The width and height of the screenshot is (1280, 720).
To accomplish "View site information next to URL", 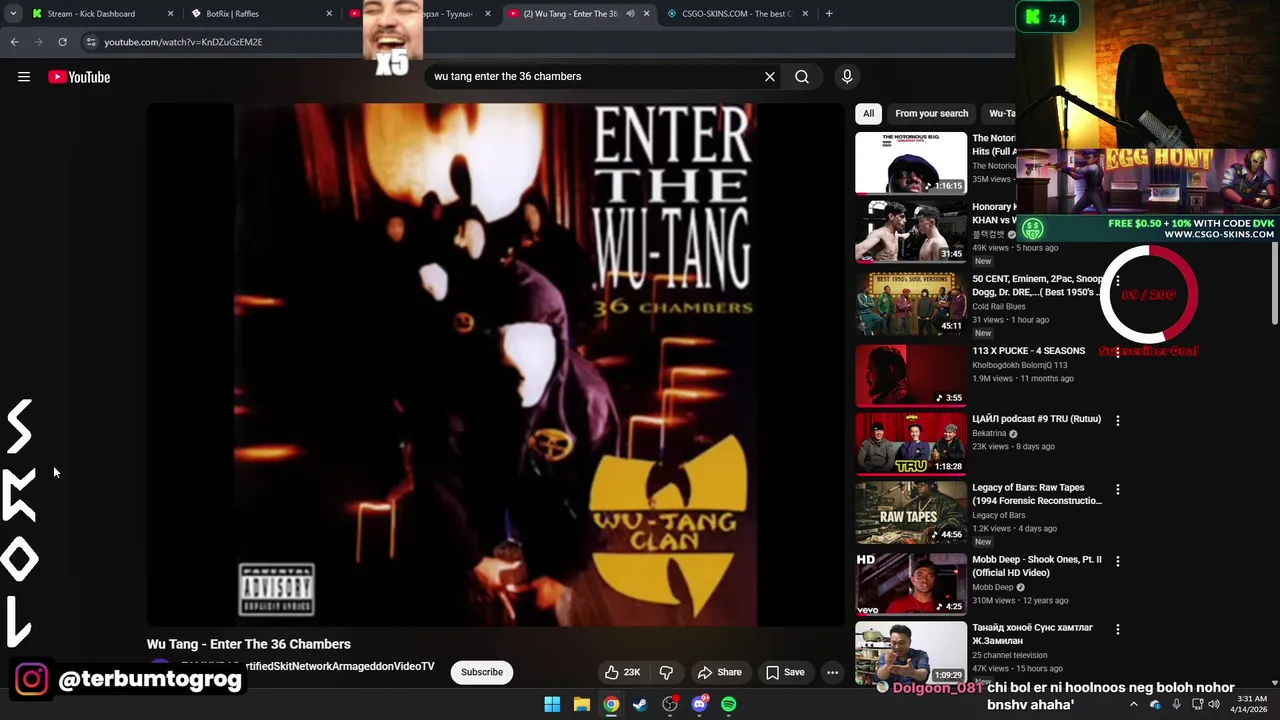I will pos(91,42).
